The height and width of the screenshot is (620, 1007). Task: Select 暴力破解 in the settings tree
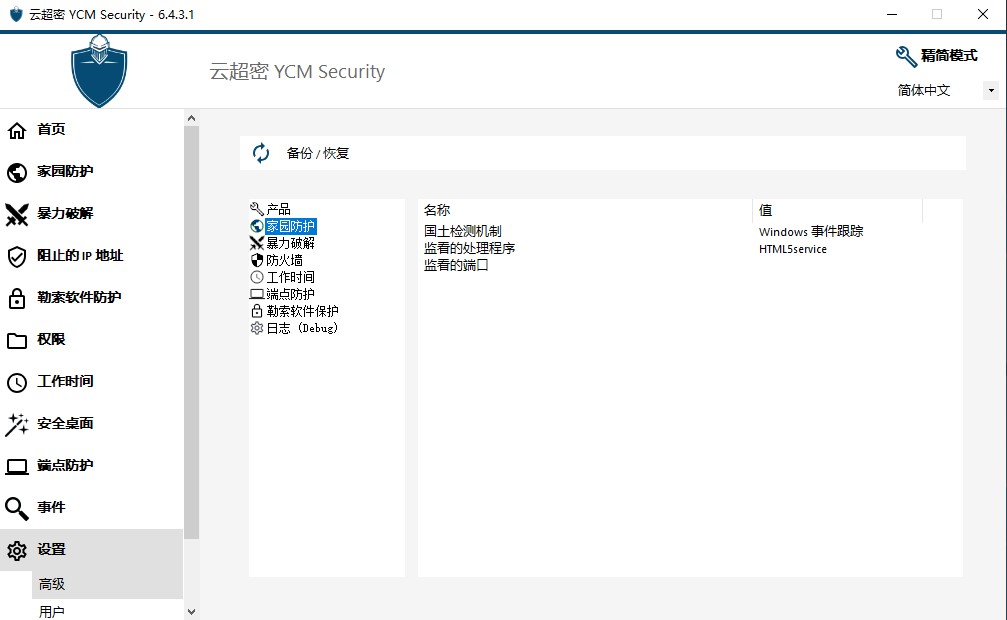[x=290, y=243]
